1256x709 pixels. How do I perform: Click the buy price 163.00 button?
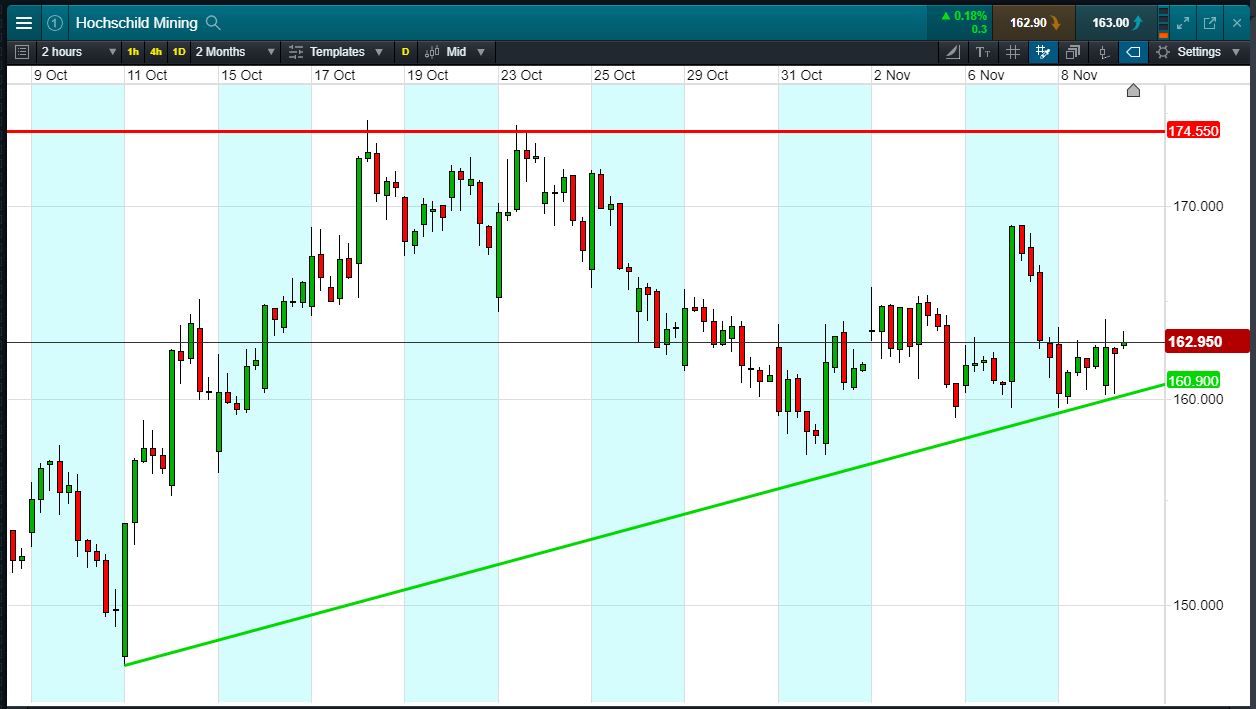(x=1117, y=23)
